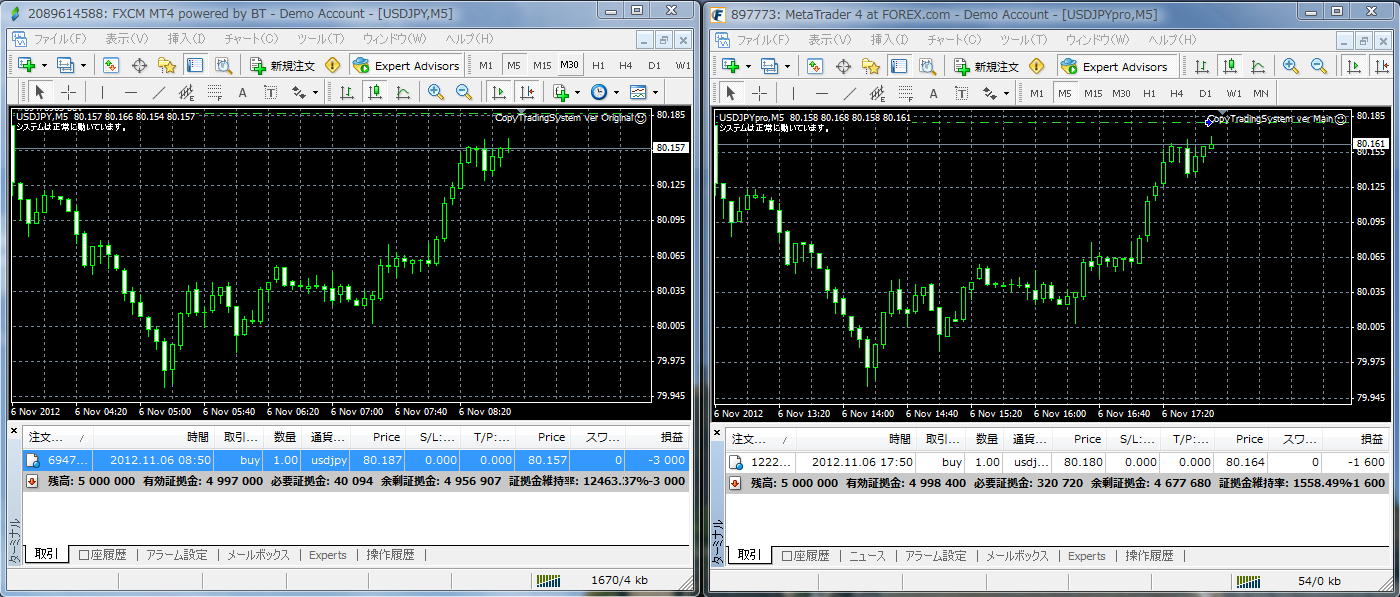
Task: Select M15 timeframe in FOREX.com window
Action: pyautogui.click(x=1093, y=93)
